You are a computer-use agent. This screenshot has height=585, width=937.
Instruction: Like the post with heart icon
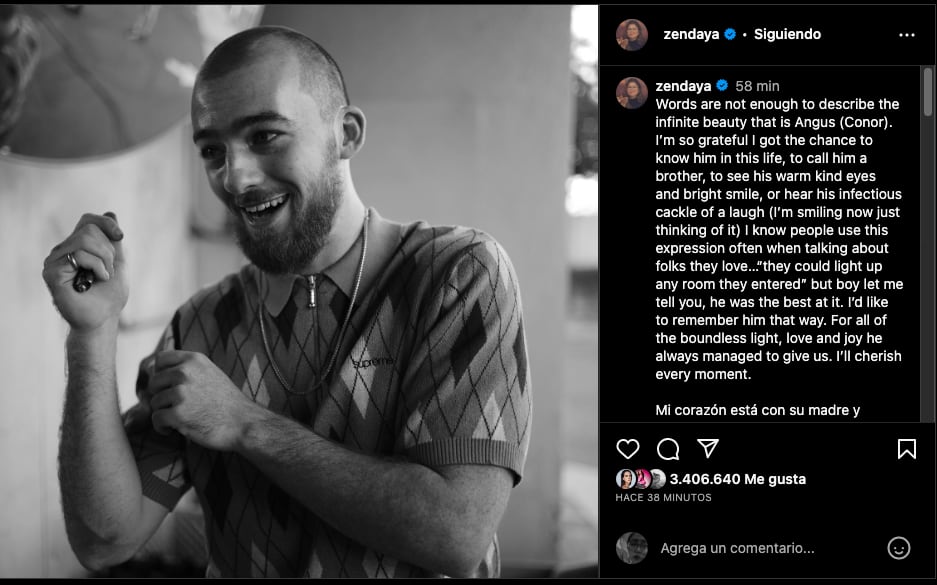click(x=627, y=449)
